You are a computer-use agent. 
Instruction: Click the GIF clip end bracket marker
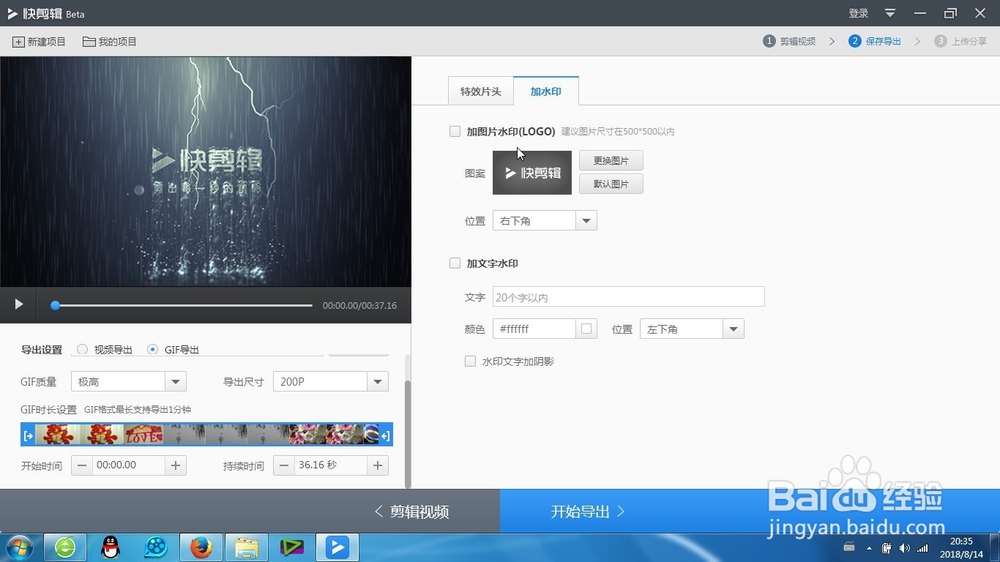click(x=385, y=435)
